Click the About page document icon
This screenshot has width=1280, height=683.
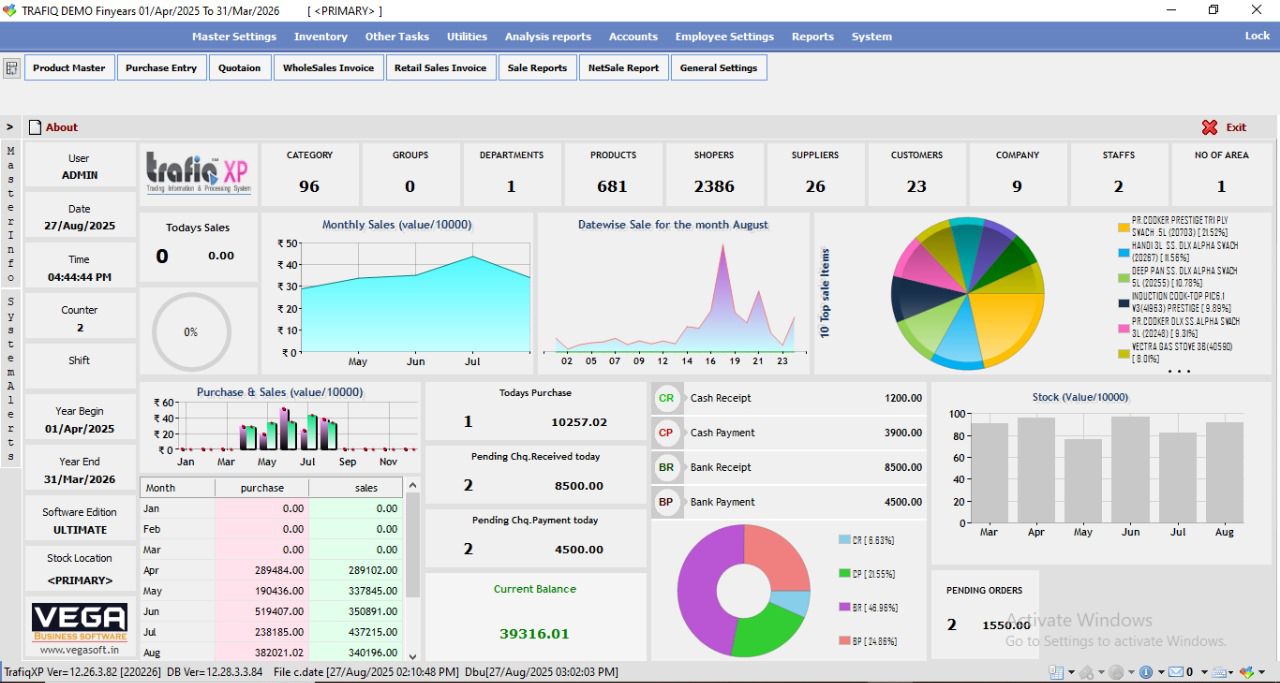35,127
